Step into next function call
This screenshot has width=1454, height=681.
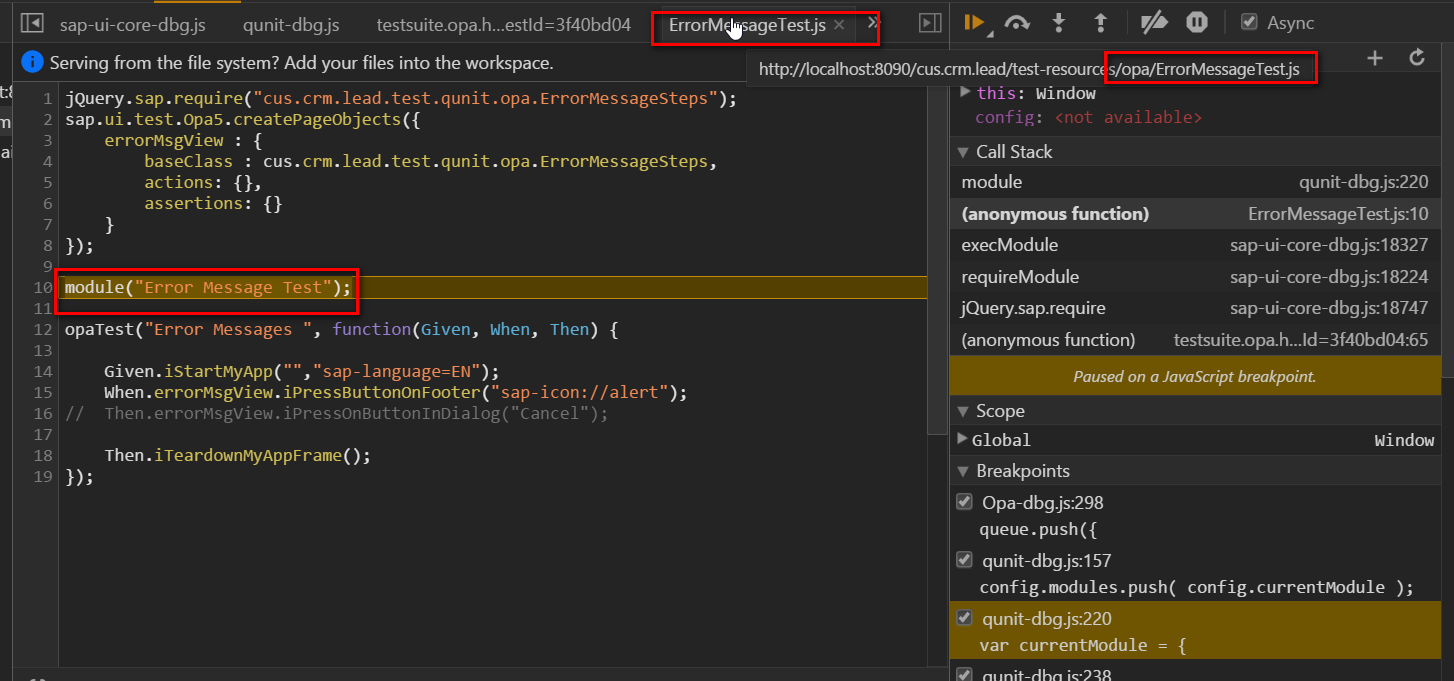1060,23
